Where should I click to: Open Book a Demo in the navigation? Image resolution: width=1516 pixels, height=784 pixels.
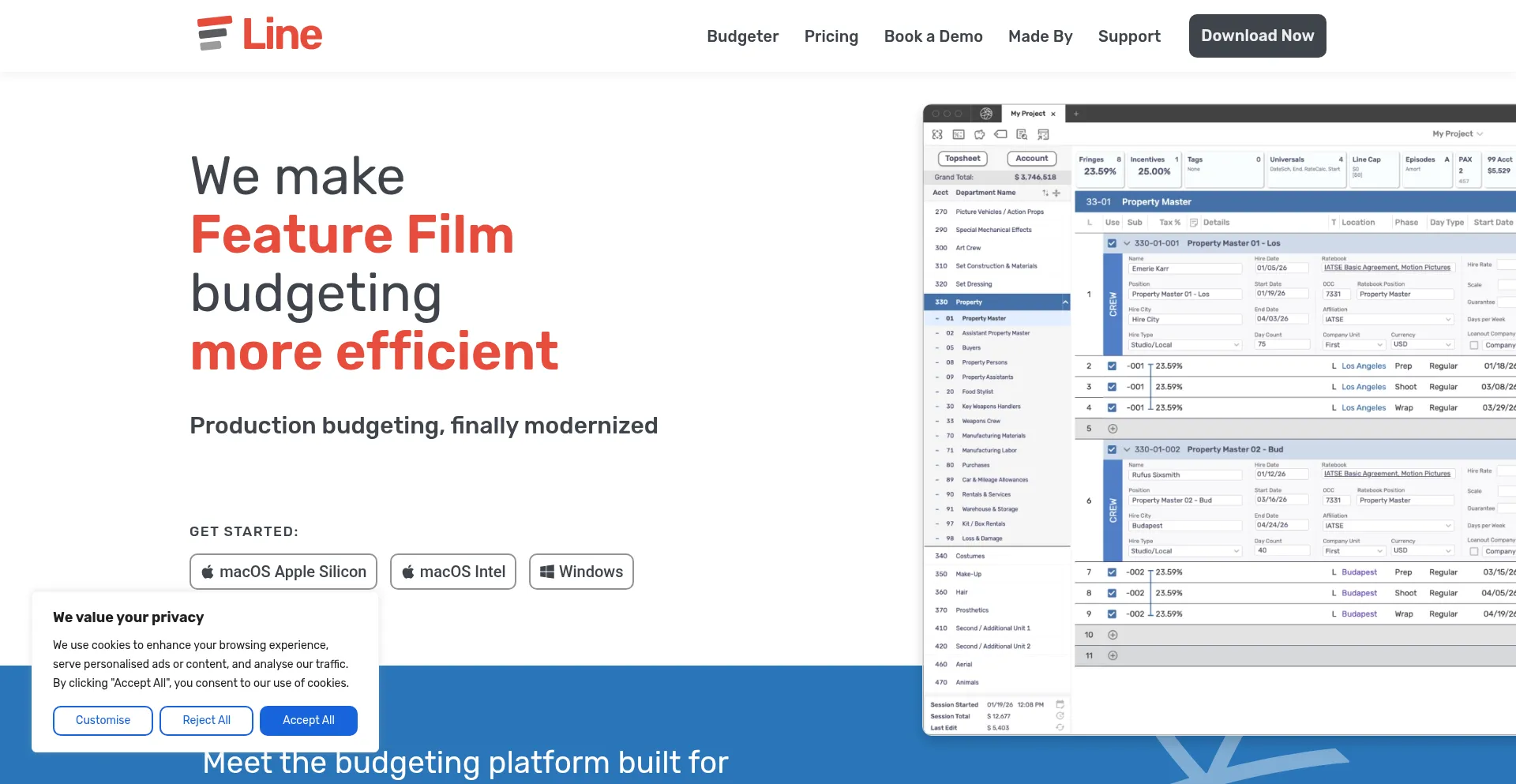933,36
